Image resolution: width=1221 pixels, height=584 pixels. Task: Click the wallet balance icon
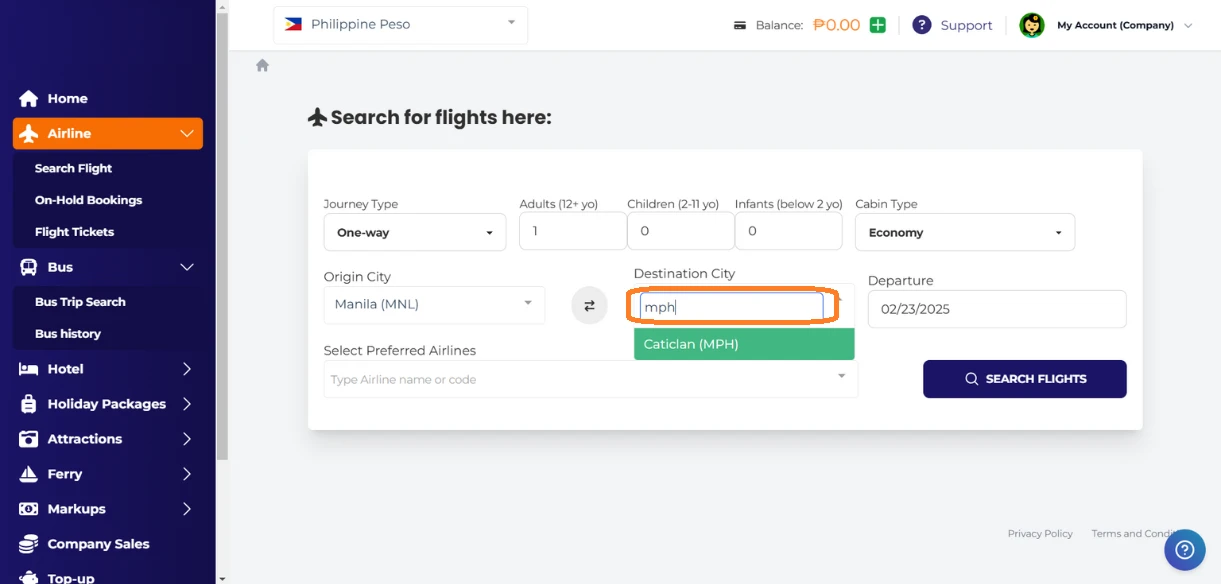pyautogui.click(x=739, y=26)
